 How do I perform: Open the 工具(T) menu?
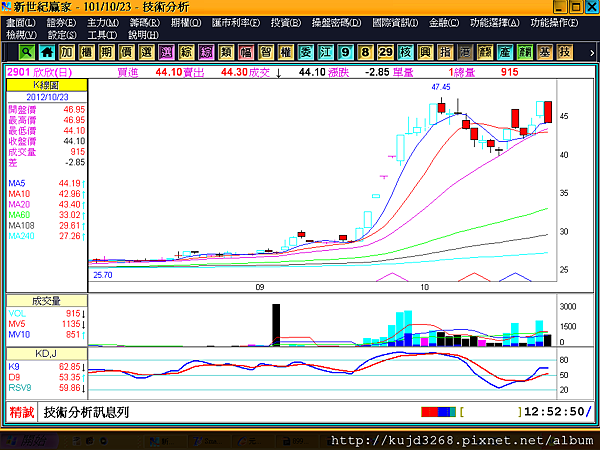click(x=102, y=35)
